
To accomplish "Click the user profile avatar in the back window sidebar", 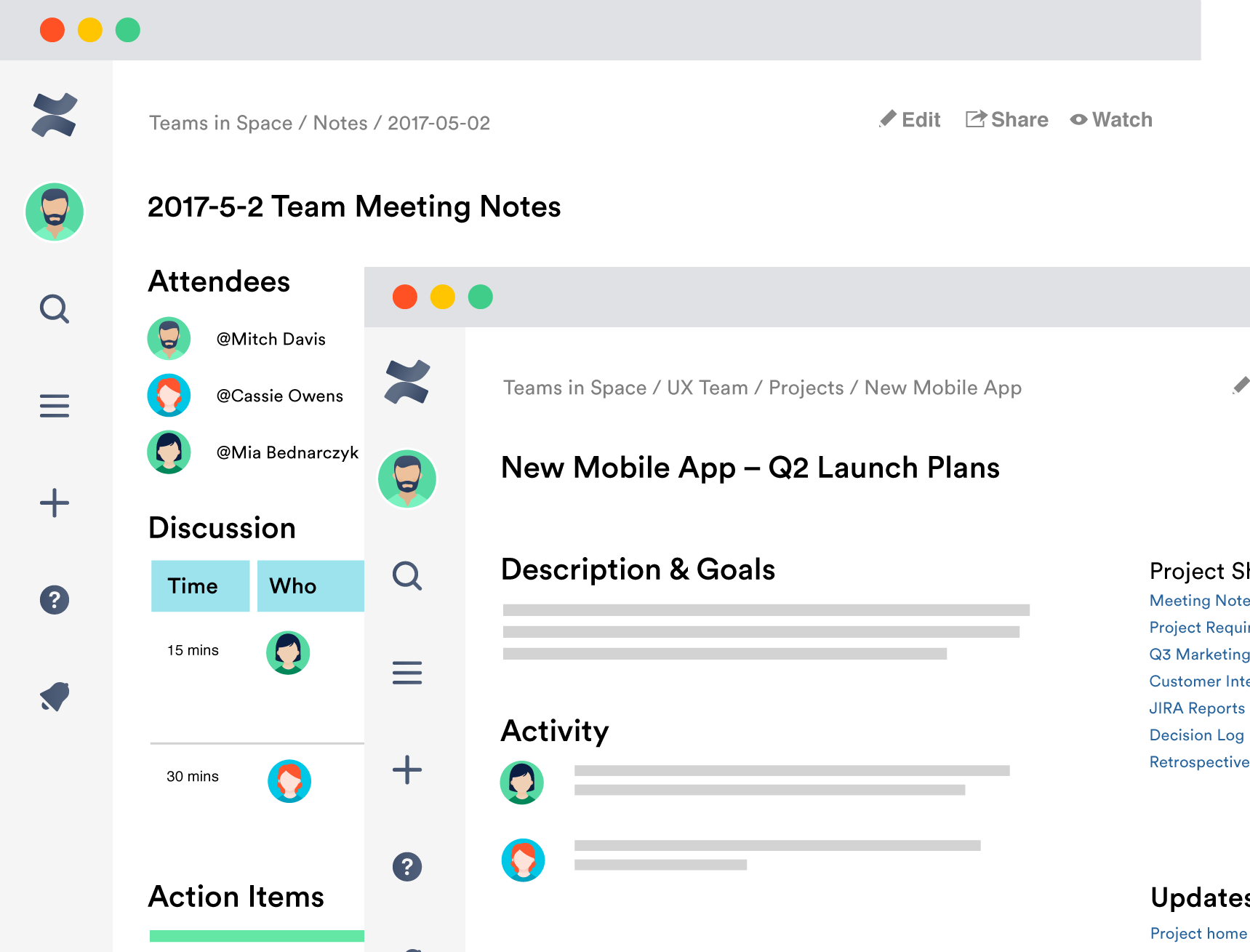I will [x=55, y=212].
